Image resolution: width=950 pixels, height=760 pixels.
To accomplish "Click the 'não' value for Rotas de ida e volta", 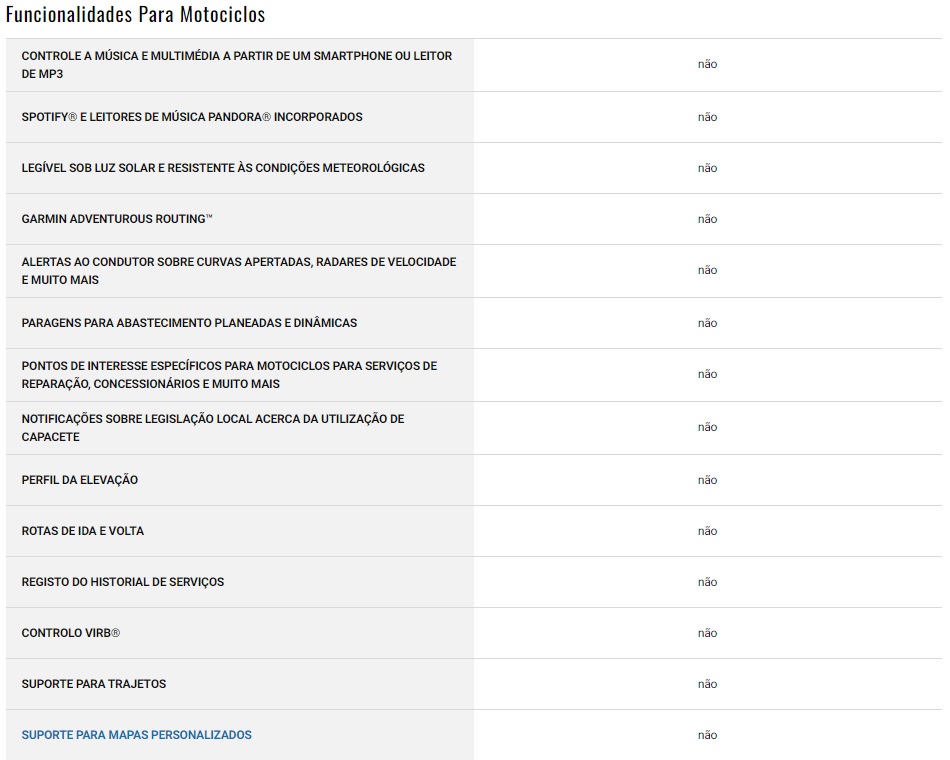I will tap(707, 531).
